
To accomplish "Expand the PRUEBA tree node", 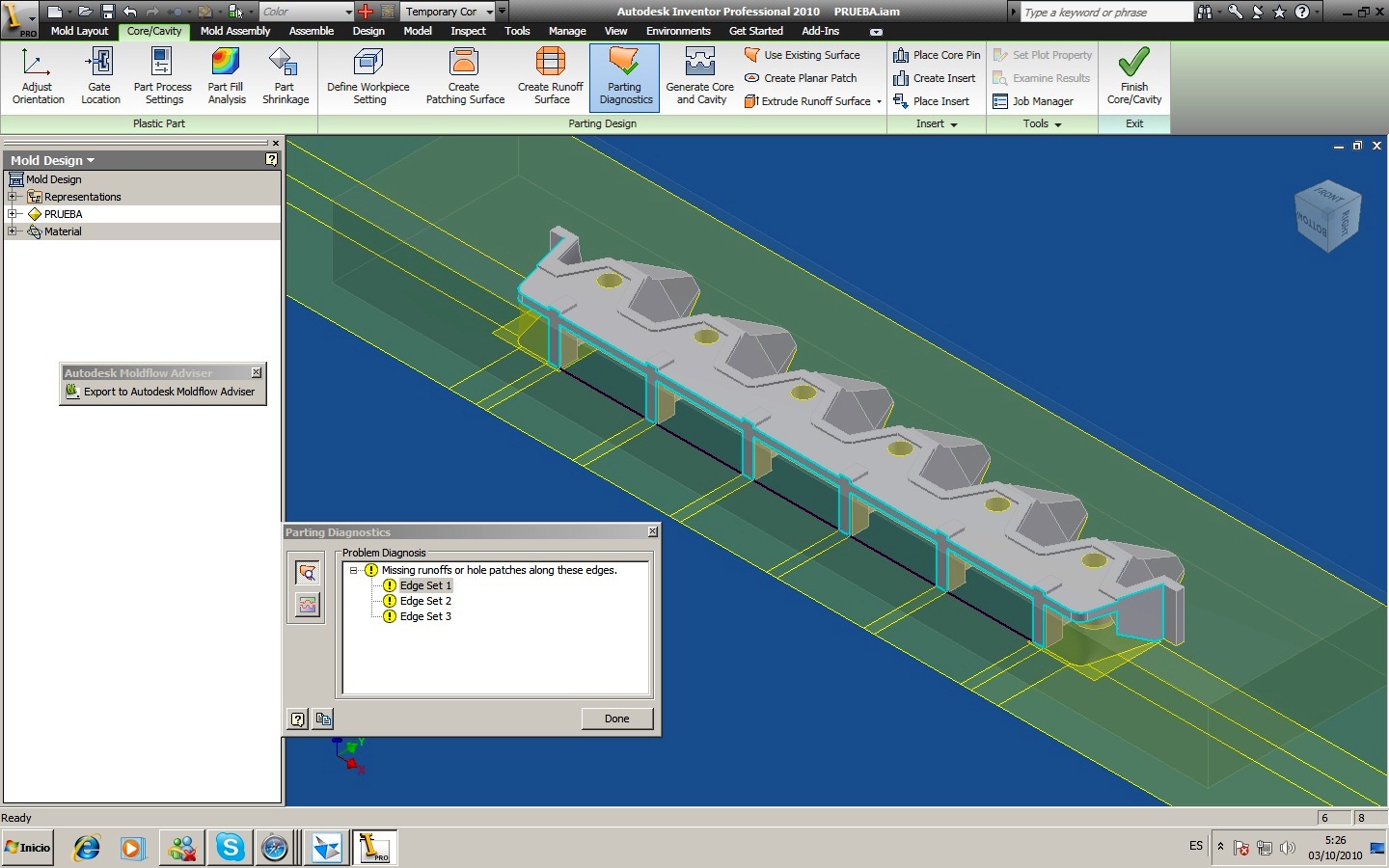I will click(13, 214).
